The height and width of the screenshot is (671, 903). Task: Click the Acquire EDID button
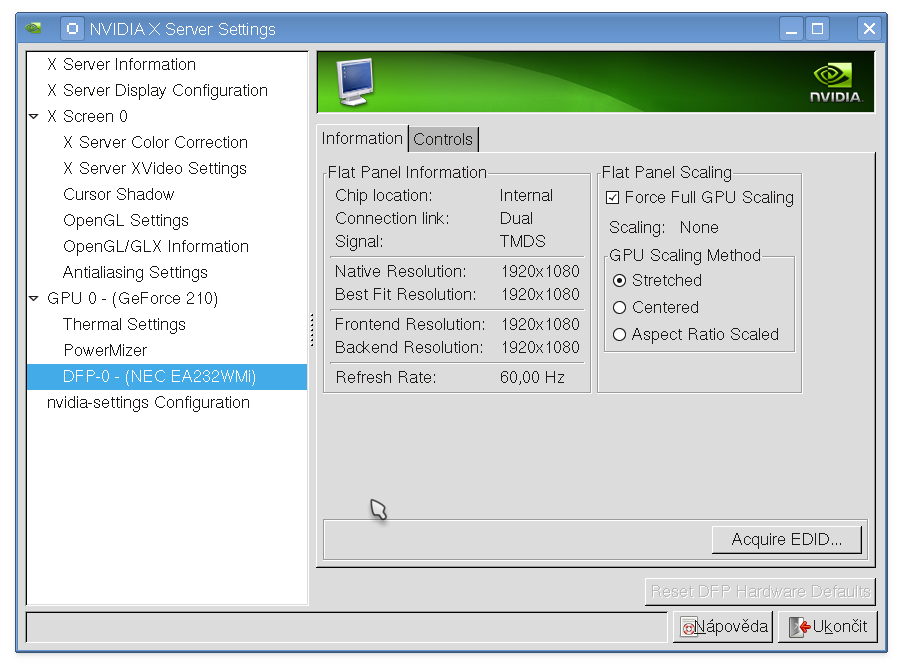[x=787, y=539]
